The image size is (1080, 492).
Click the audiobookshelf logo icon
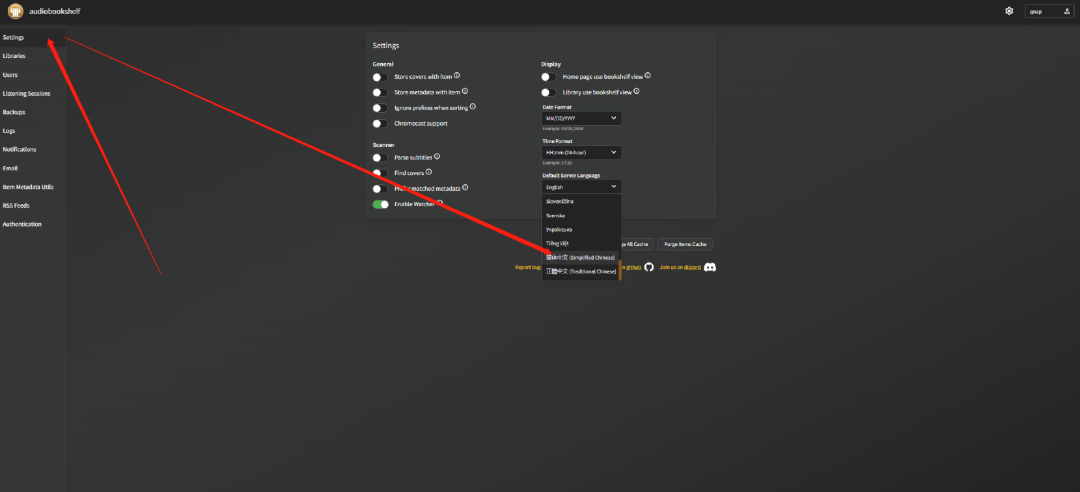(15, 11)
